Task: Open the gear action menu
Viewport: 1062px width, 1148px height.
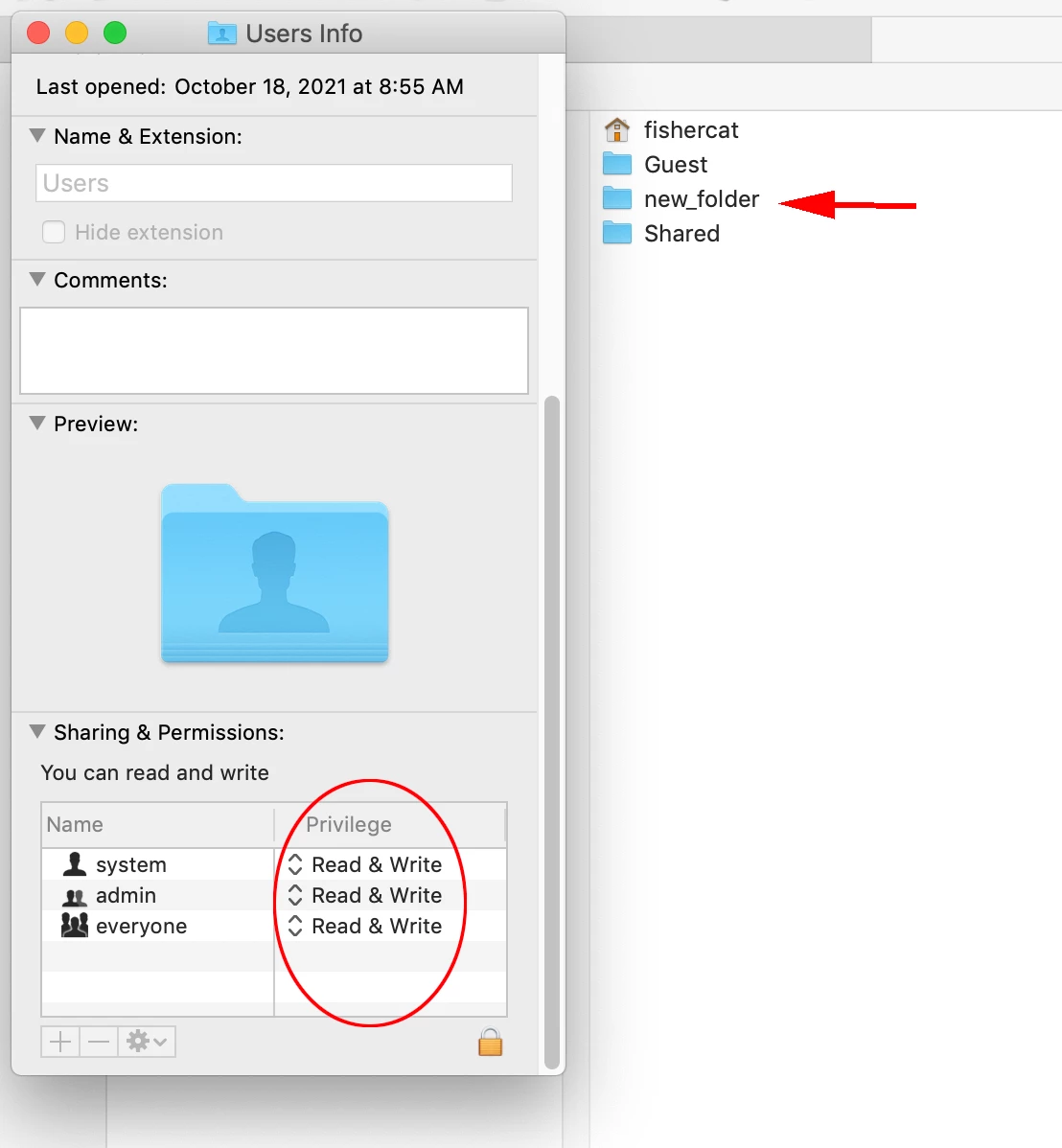Action: (147, 1041)
